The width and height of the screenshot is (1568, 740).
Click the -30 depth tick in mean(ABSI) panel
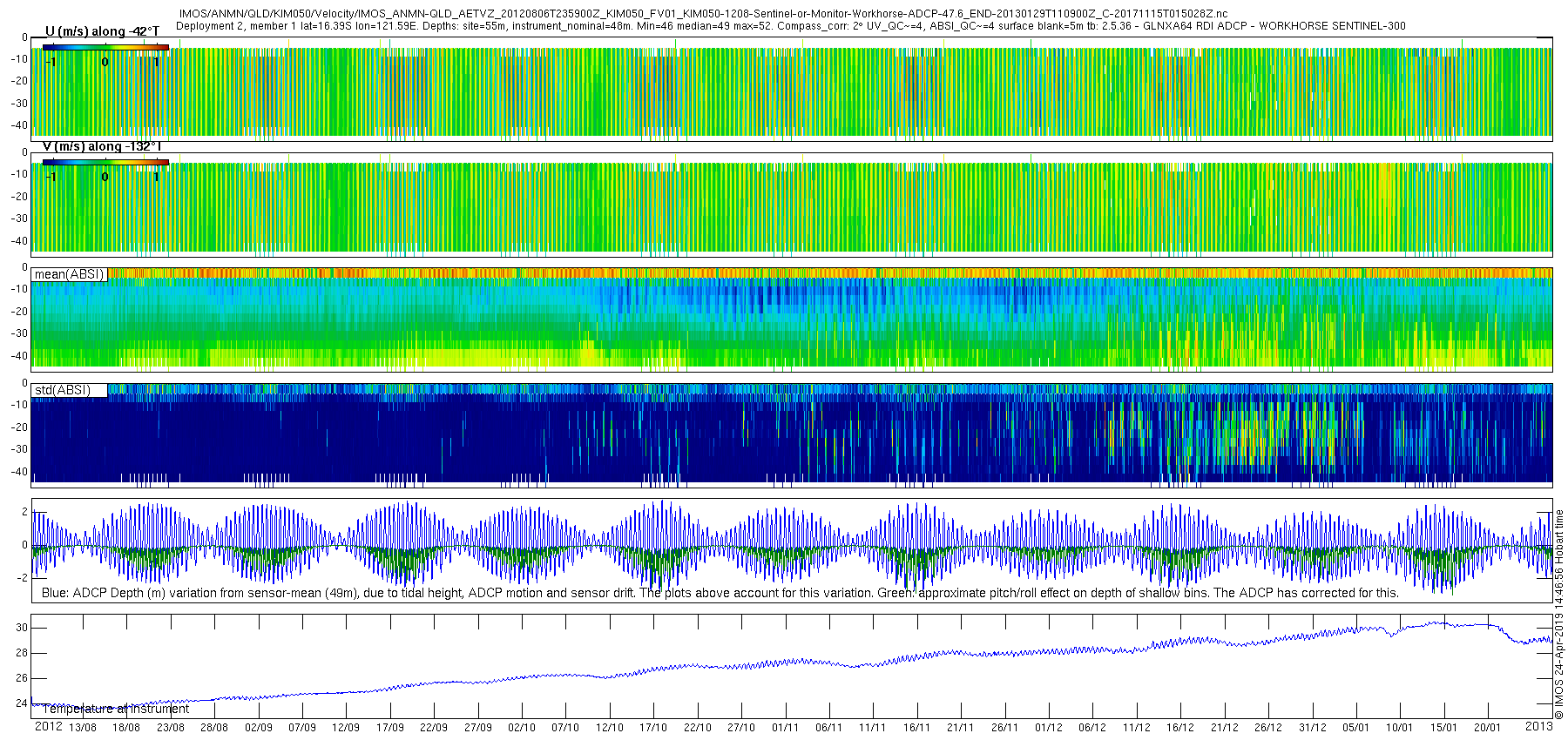[x=19, y=333]
